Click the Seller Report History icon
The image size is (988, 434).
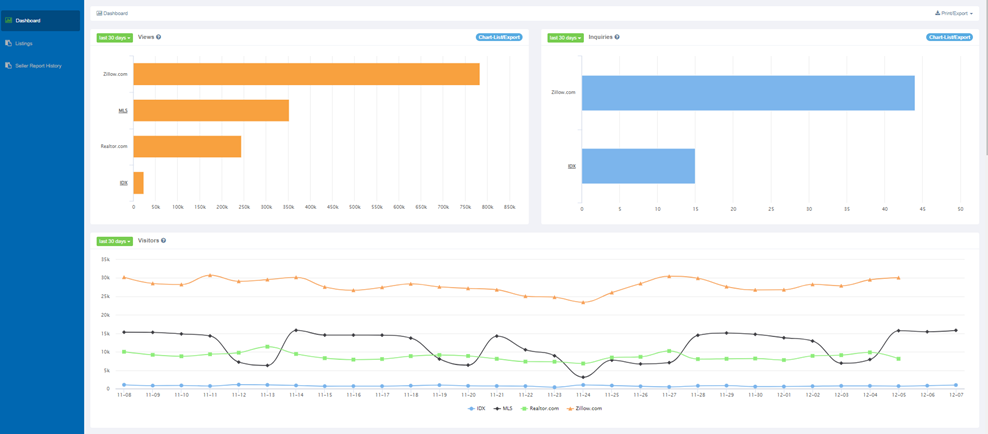[8, 65]
